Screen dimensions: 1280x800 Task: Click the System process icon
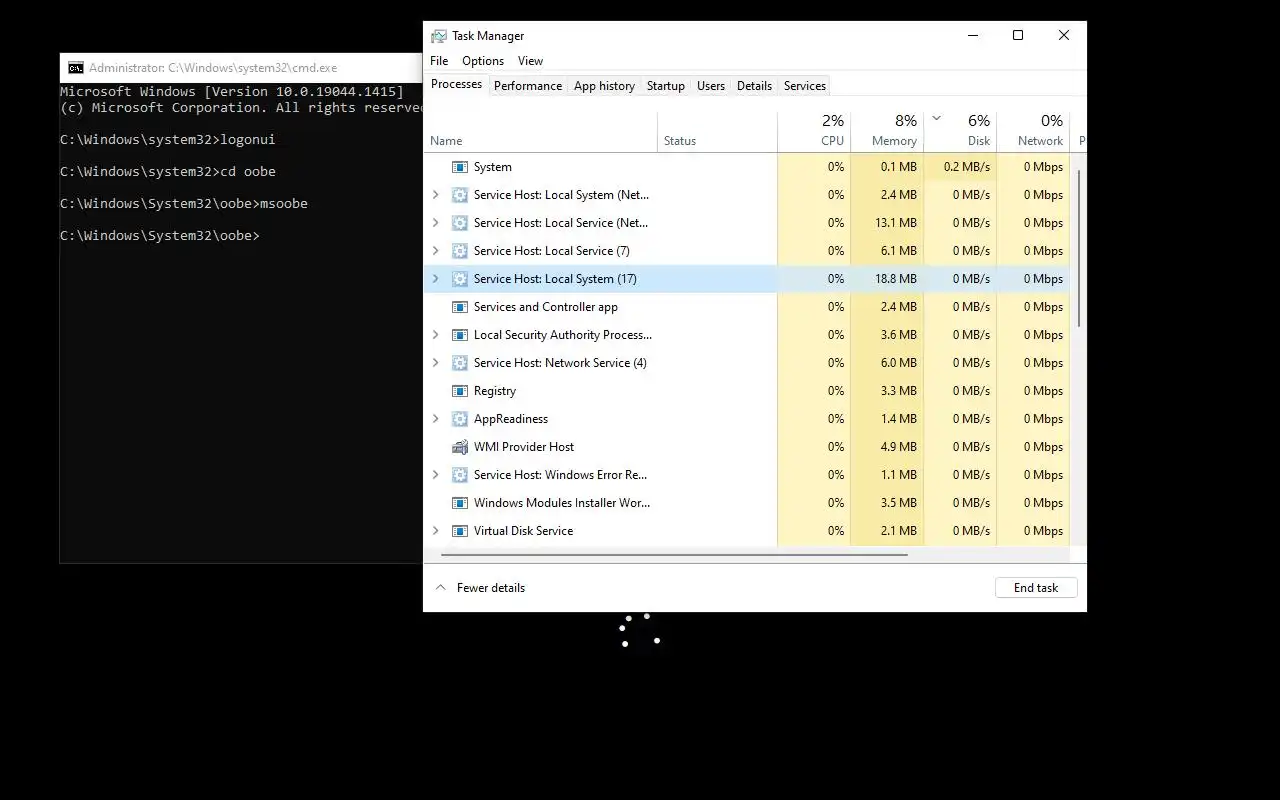click(460, 167)
